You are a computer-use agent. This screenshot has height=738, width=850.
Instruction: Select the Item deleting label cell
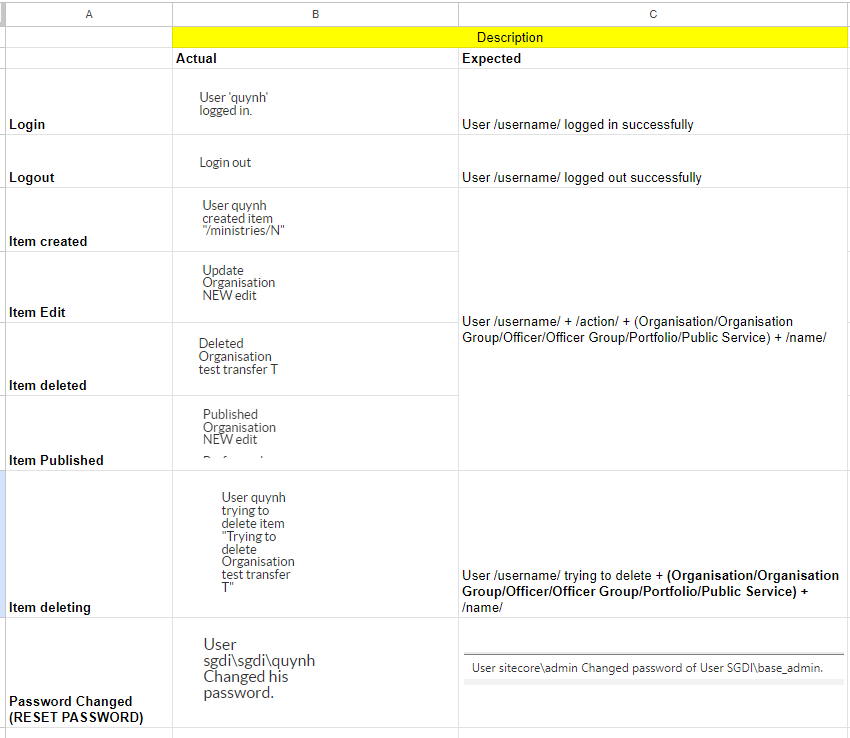(x=89, y=544)
